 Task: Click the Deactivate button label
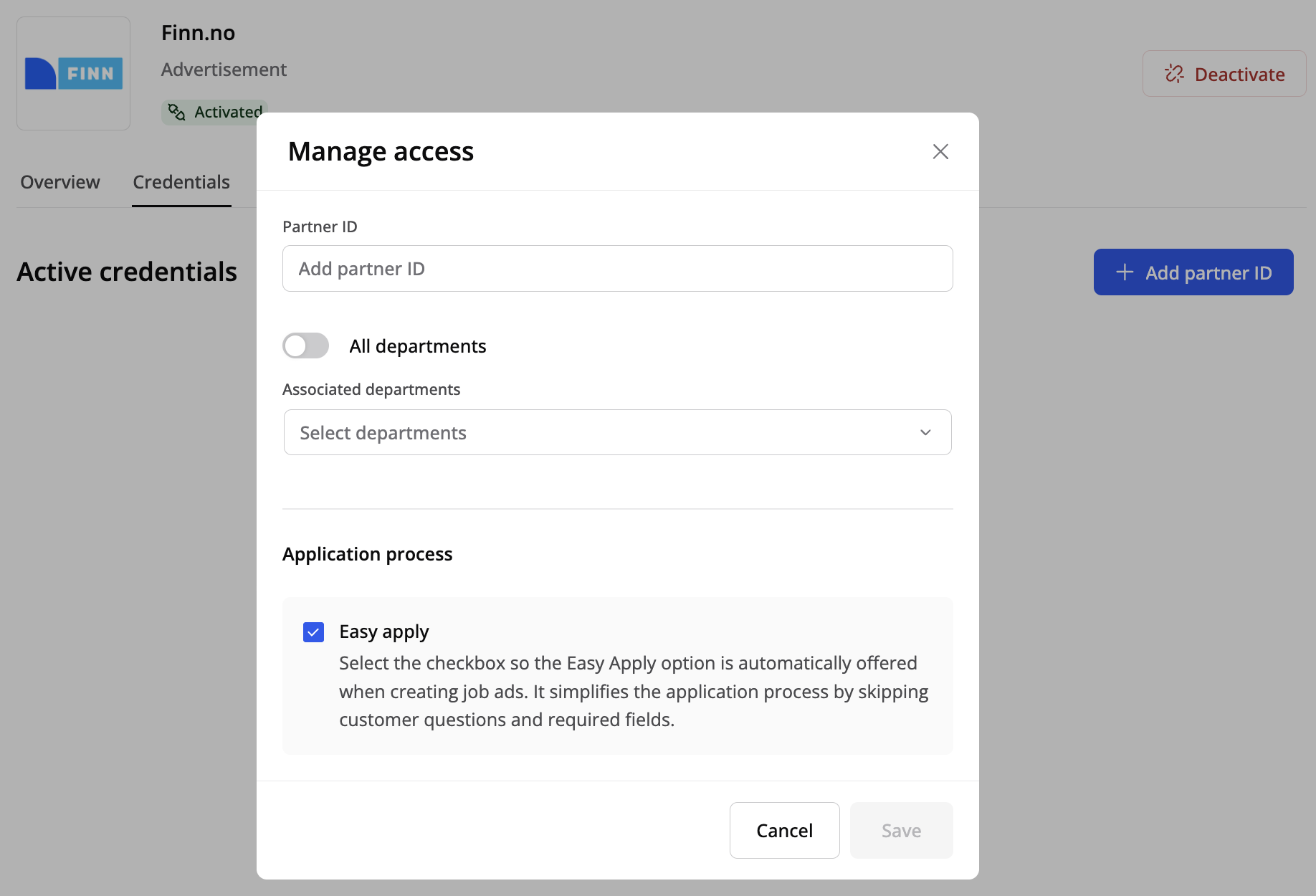pyautogui.click(x=1239, y=75)
